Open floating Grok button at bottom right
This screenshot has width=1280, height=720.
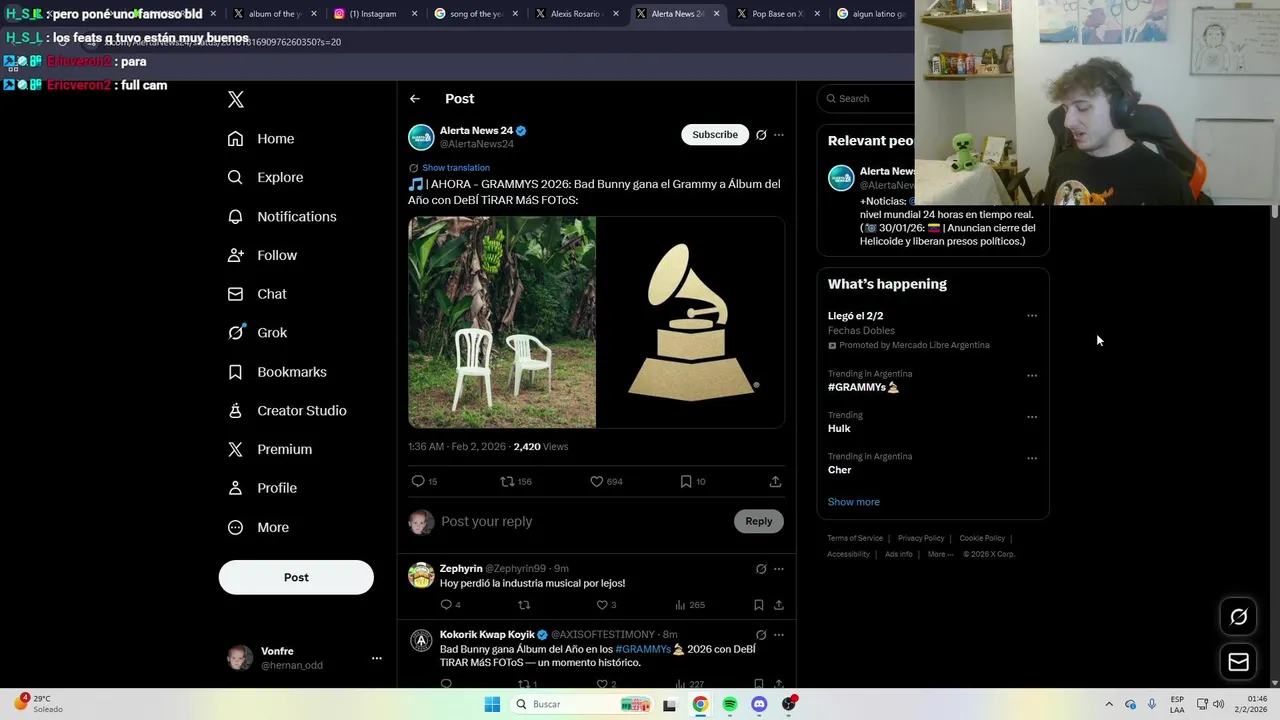(x=1238, y=617)
